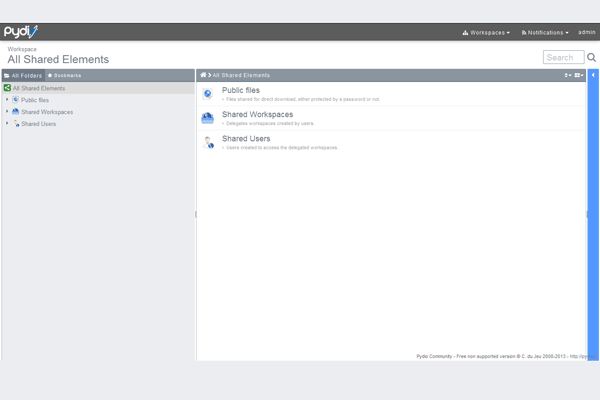Expand the Shared Users tree node
Screen dimensions: 600x400
[x=7, y=124]
